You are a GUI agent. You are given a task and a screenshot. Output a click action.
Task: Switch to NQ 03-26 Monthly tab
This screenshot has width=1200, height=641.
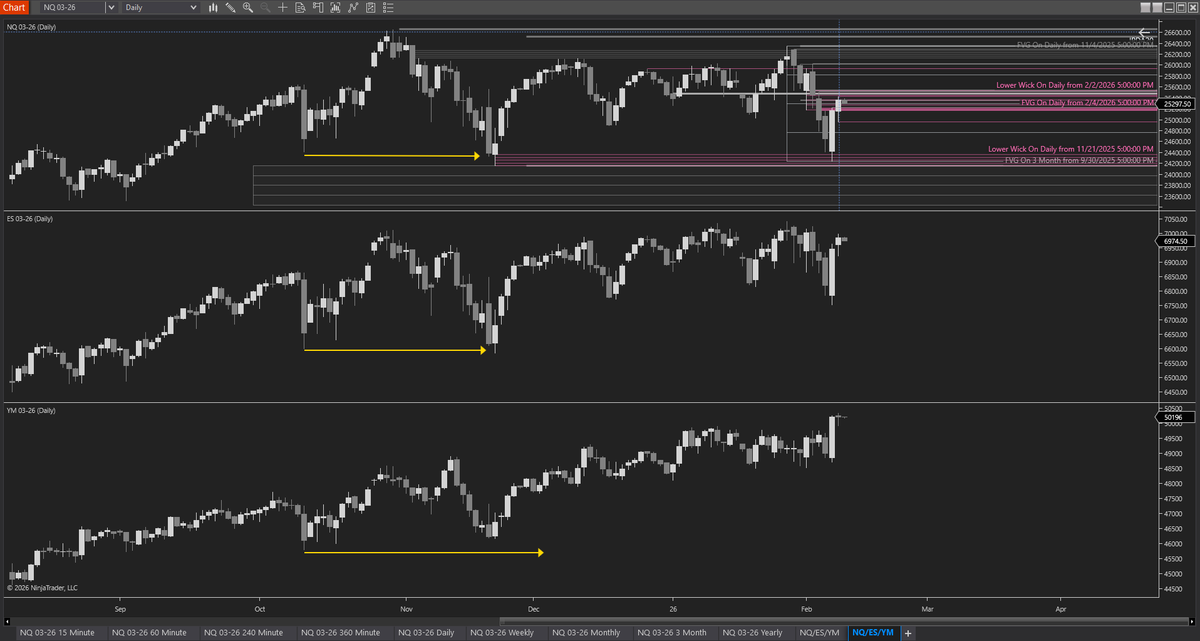pyautogui.click(x=585, y=633)
